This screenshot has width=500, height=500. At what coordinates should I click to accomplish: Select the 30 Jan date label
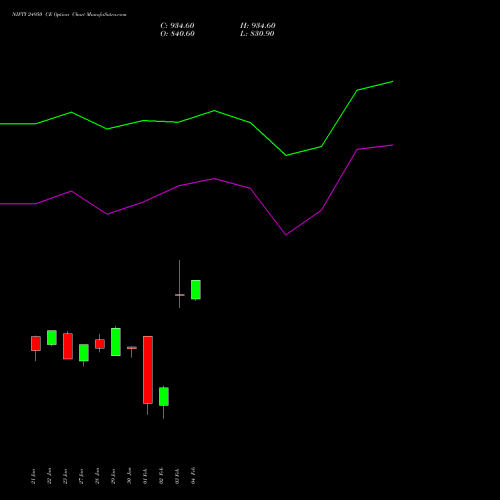coord(129,476)
